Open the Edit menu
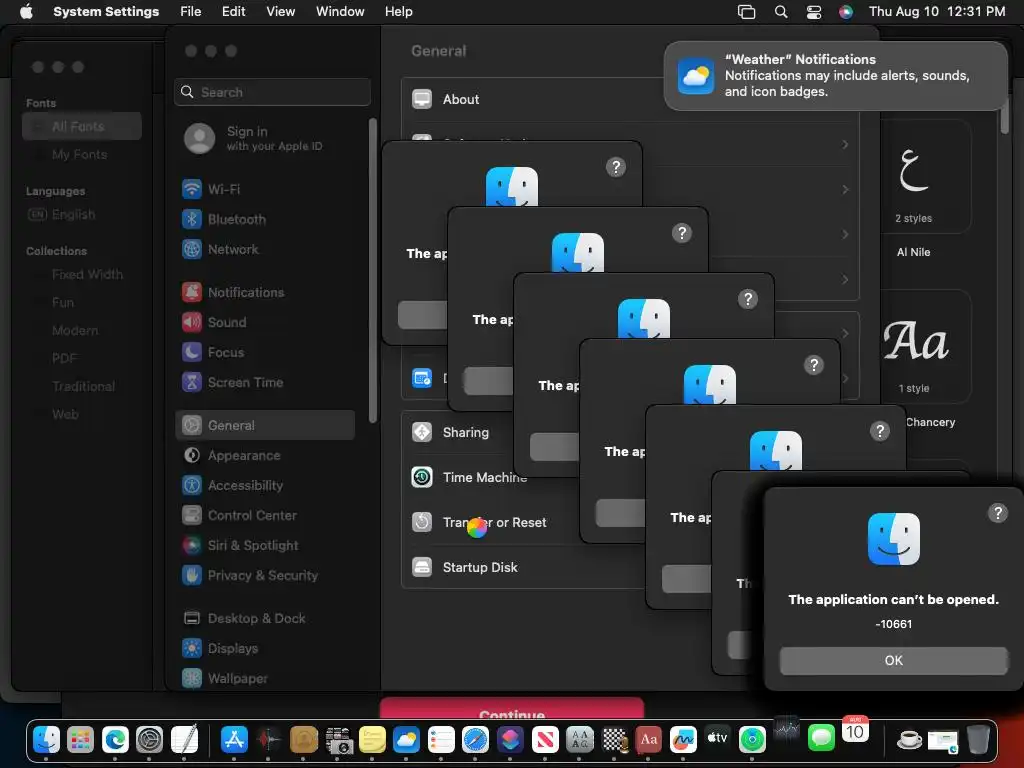This screenshot has height=768, width=1024. coord(233,12)
